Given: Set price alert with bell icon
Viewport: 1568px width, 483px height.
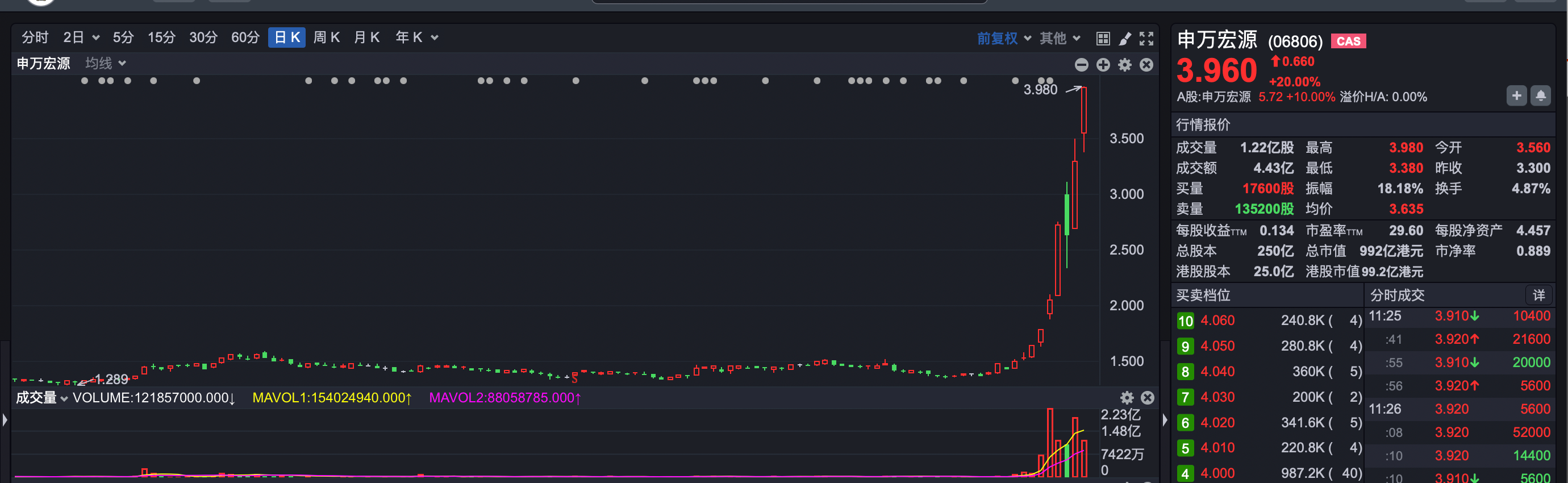Looking at the screenshot, I should click(1540, 95).
